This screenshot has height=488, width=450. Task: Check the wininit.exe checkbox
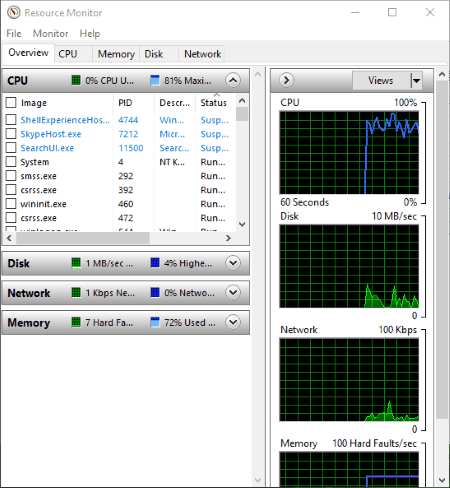pyautogui.click(x=11, y=204)
